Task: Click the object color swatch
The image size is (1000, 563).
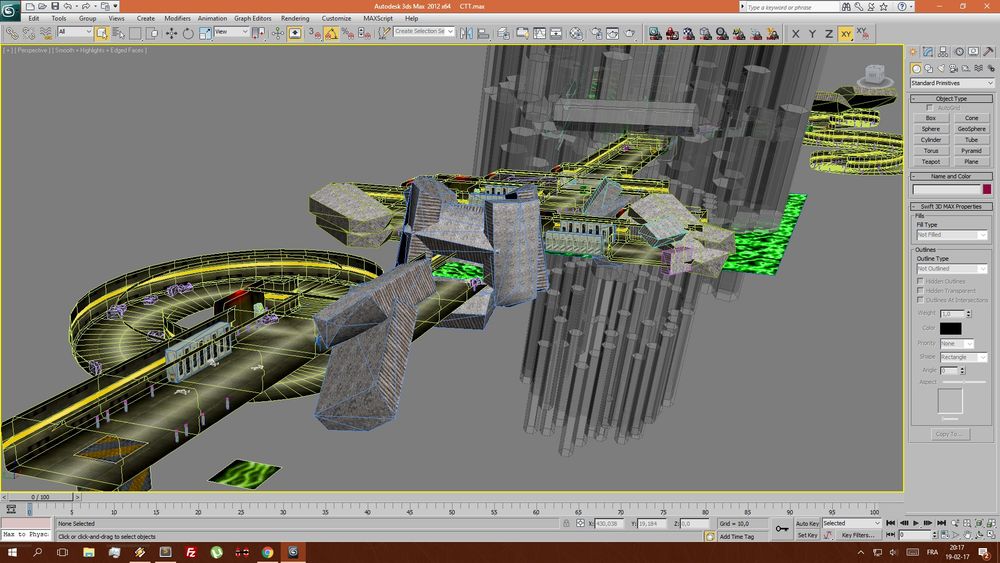Action: click(x=987, y=189)
